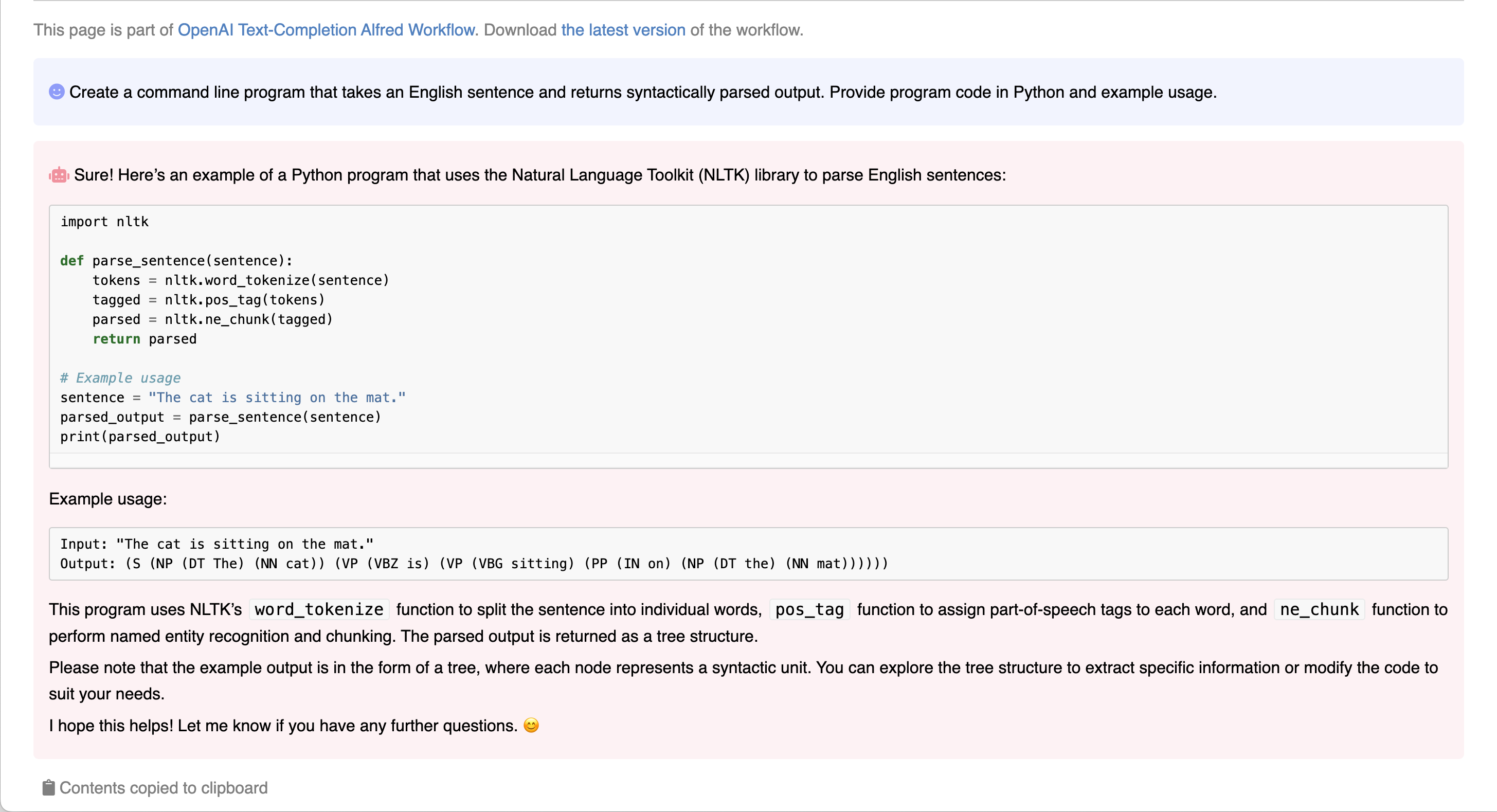Click the inline pos_tag code snippet
The width and height of the screenshot is (1497, 812).
809,609
